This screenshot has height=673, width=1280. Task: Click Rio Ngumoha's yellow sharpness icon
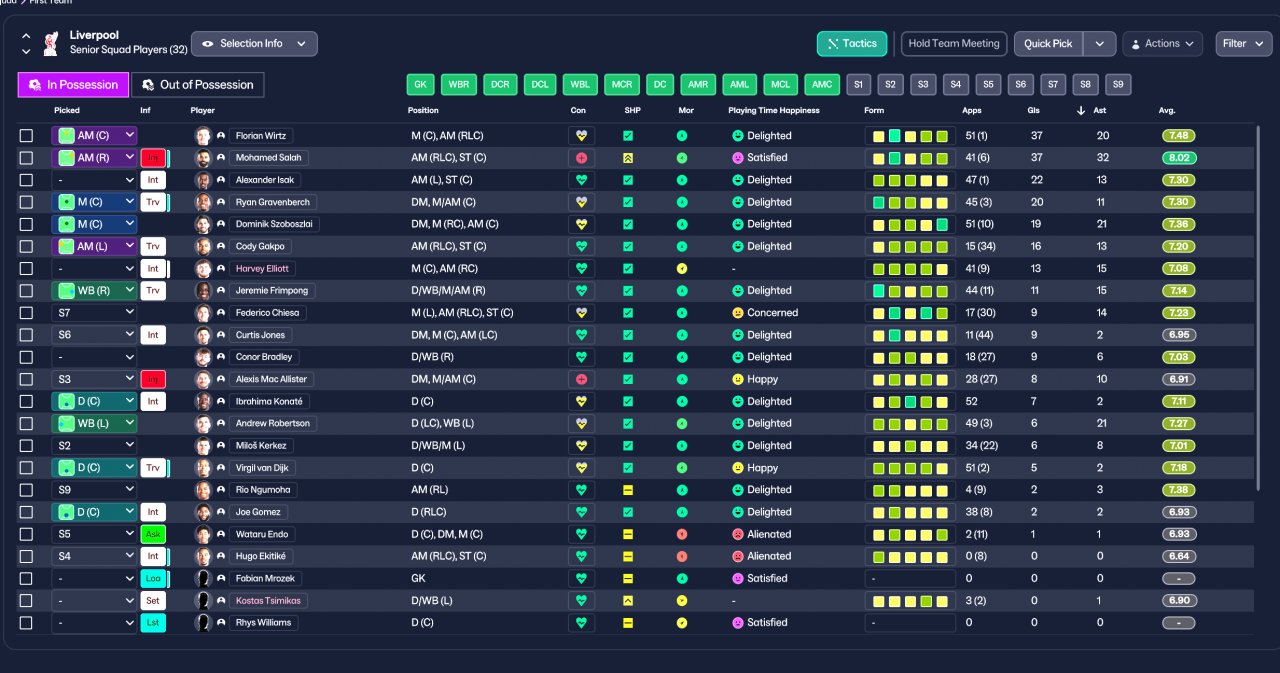click(628, 490)
